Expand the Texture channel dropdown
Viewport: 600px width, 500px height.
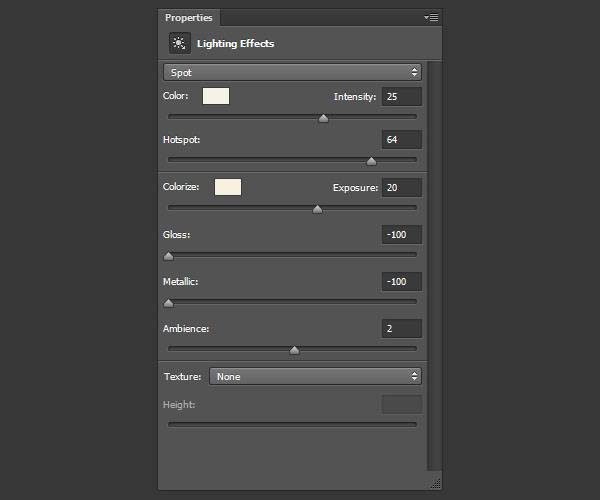(315, 377)
